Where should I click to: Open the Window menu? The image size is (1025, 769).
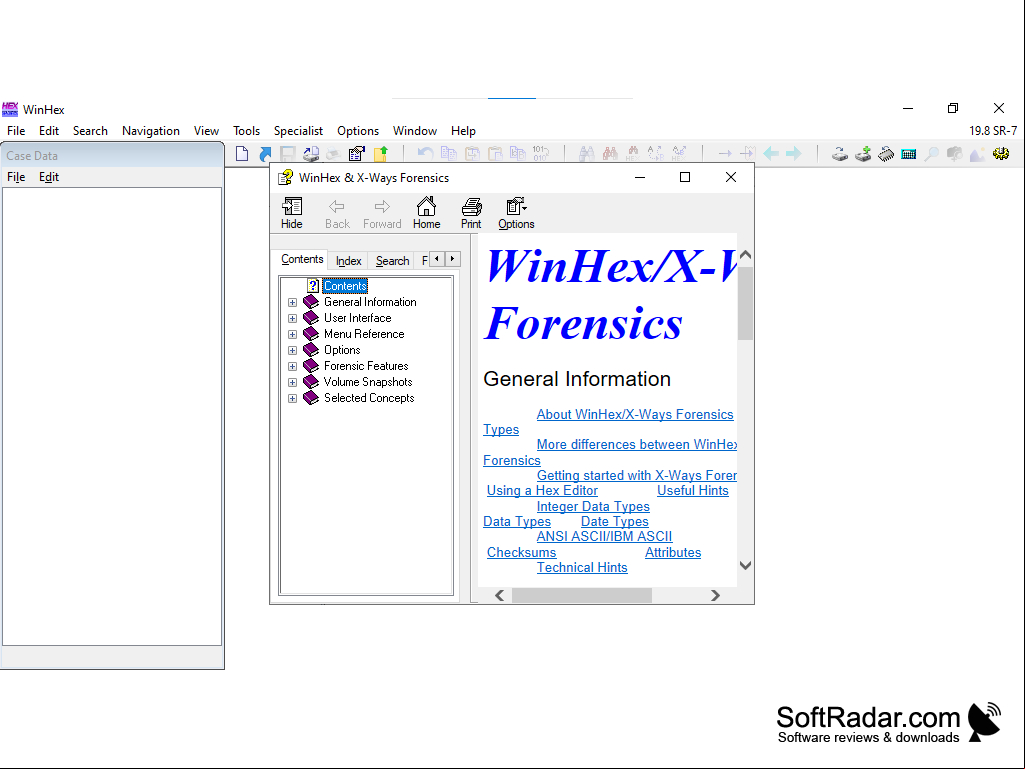click(414, 131)
